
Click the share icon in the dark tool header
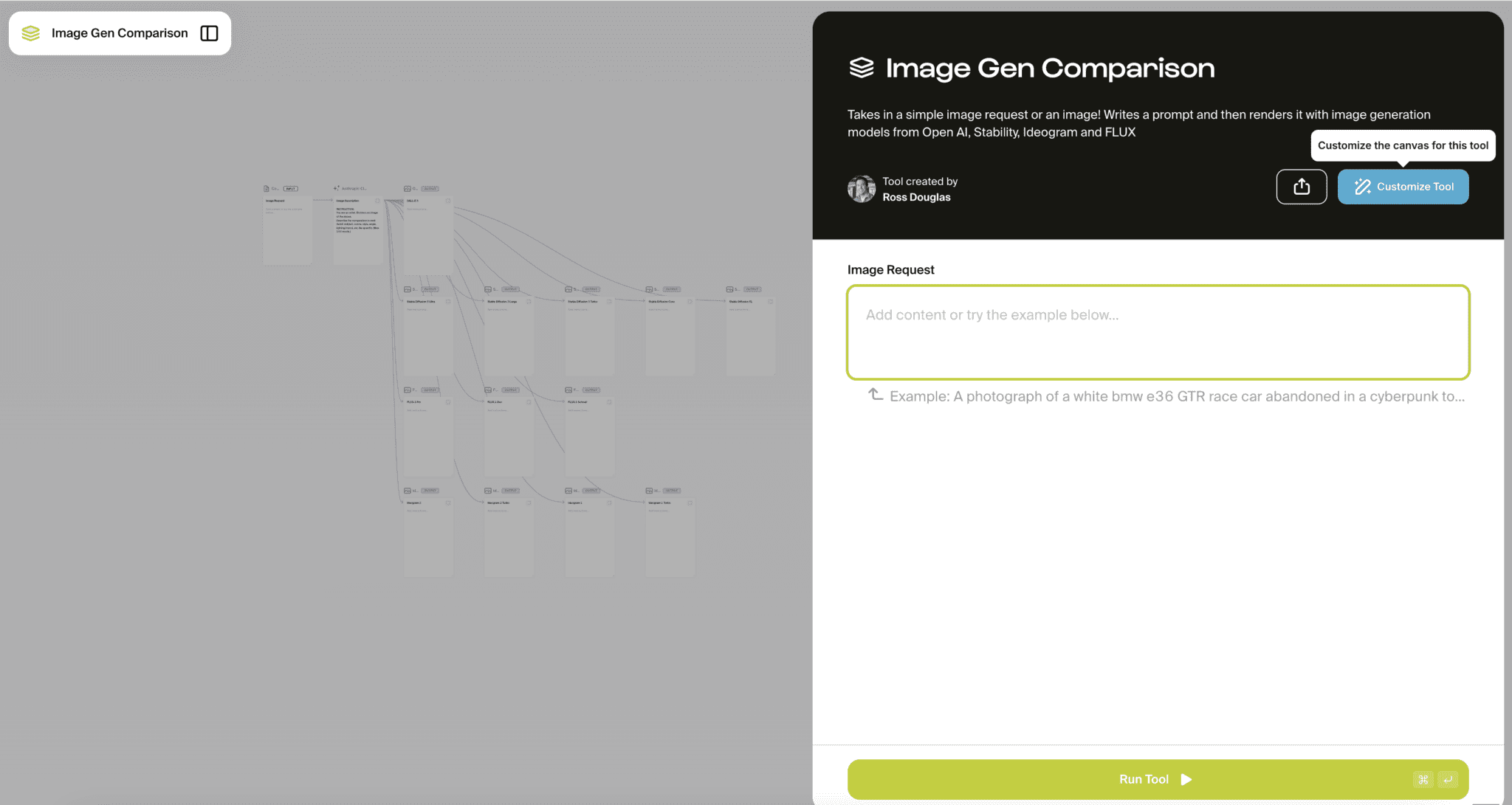(1302, 187)
